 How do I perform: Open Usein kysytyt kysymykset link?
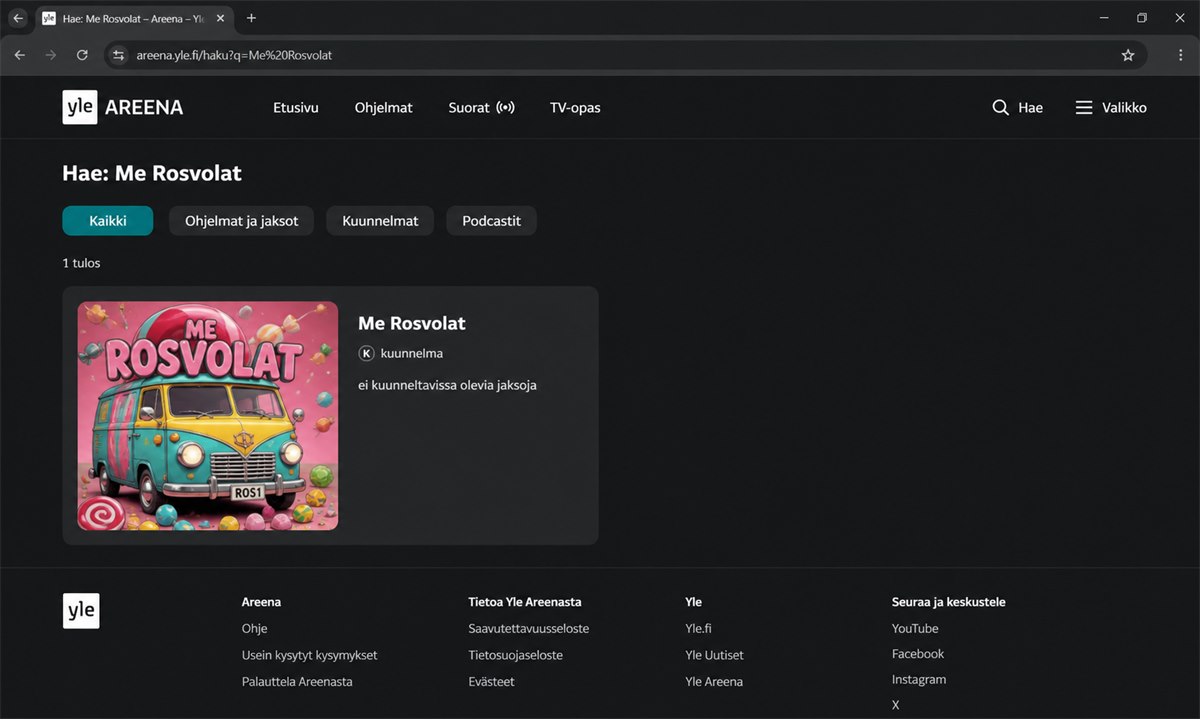pyautogui.click(x=310, y=655)
